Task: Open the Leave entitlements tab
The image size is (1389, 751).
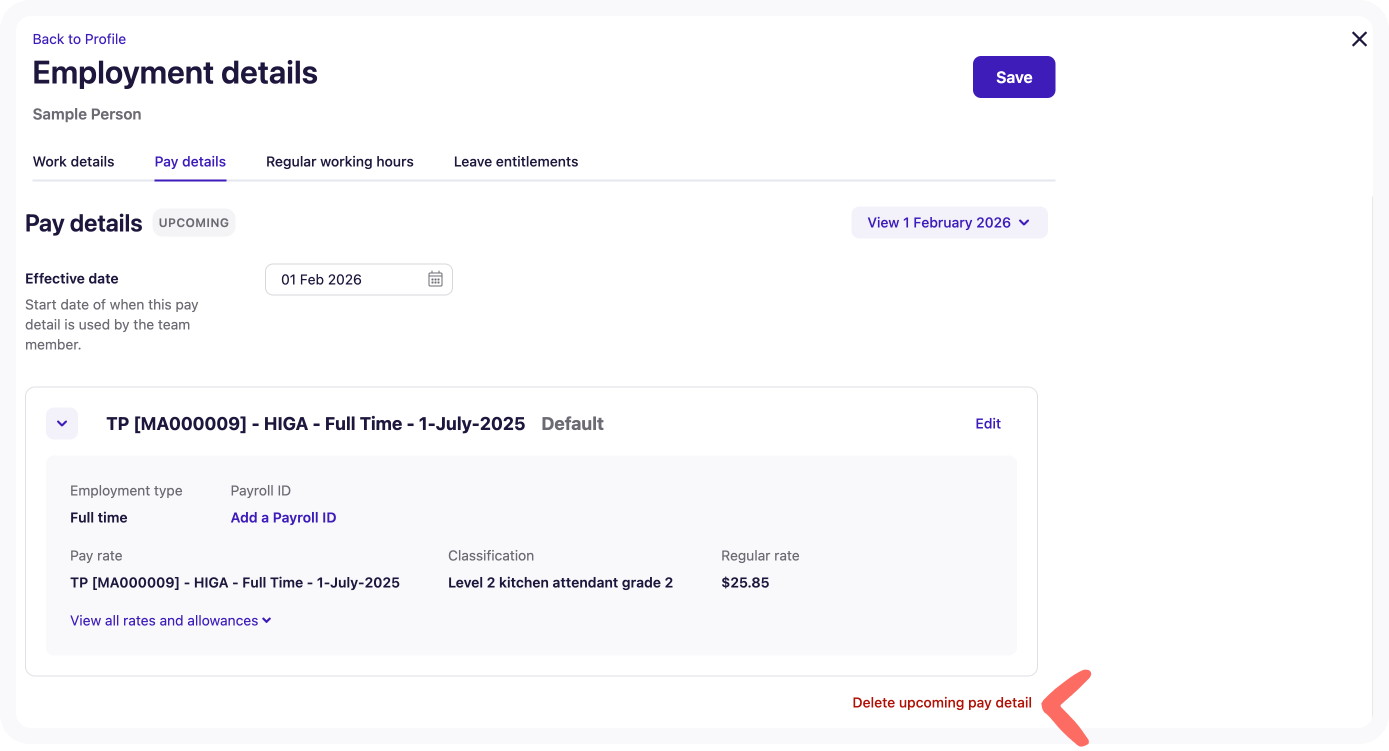Action: 515,162
